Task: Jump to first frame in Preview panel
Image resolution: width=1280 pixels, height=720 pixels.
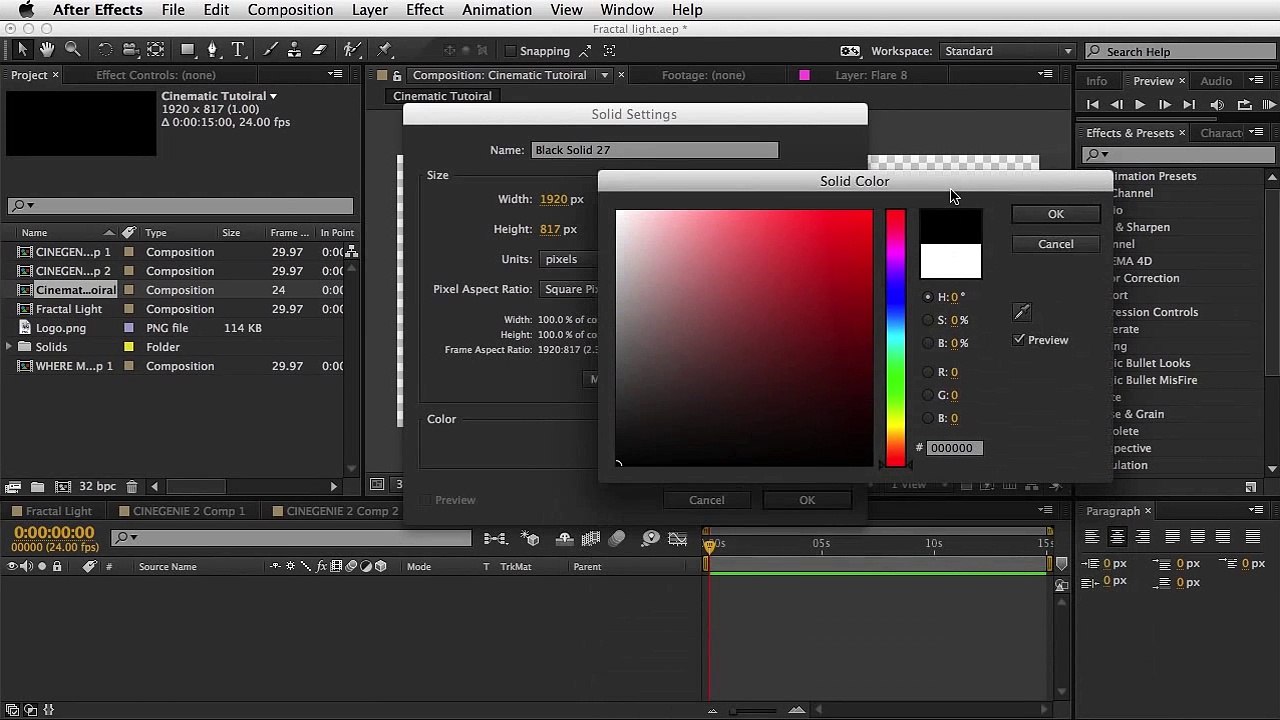Action: 1092,105
